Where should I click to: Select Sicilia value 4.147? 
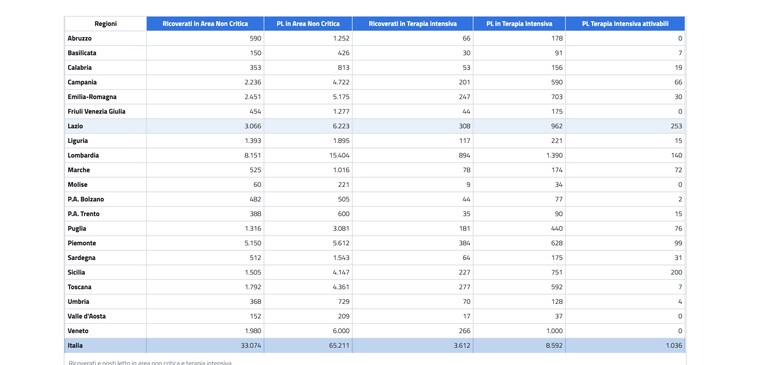(341, 273)
